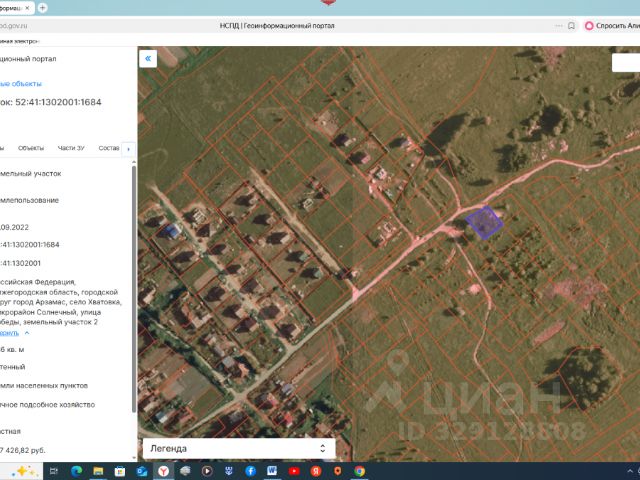This screenshot has width=640, height=480.
Task: Bookmark this page in the address bar
Action: coord(571,26)
